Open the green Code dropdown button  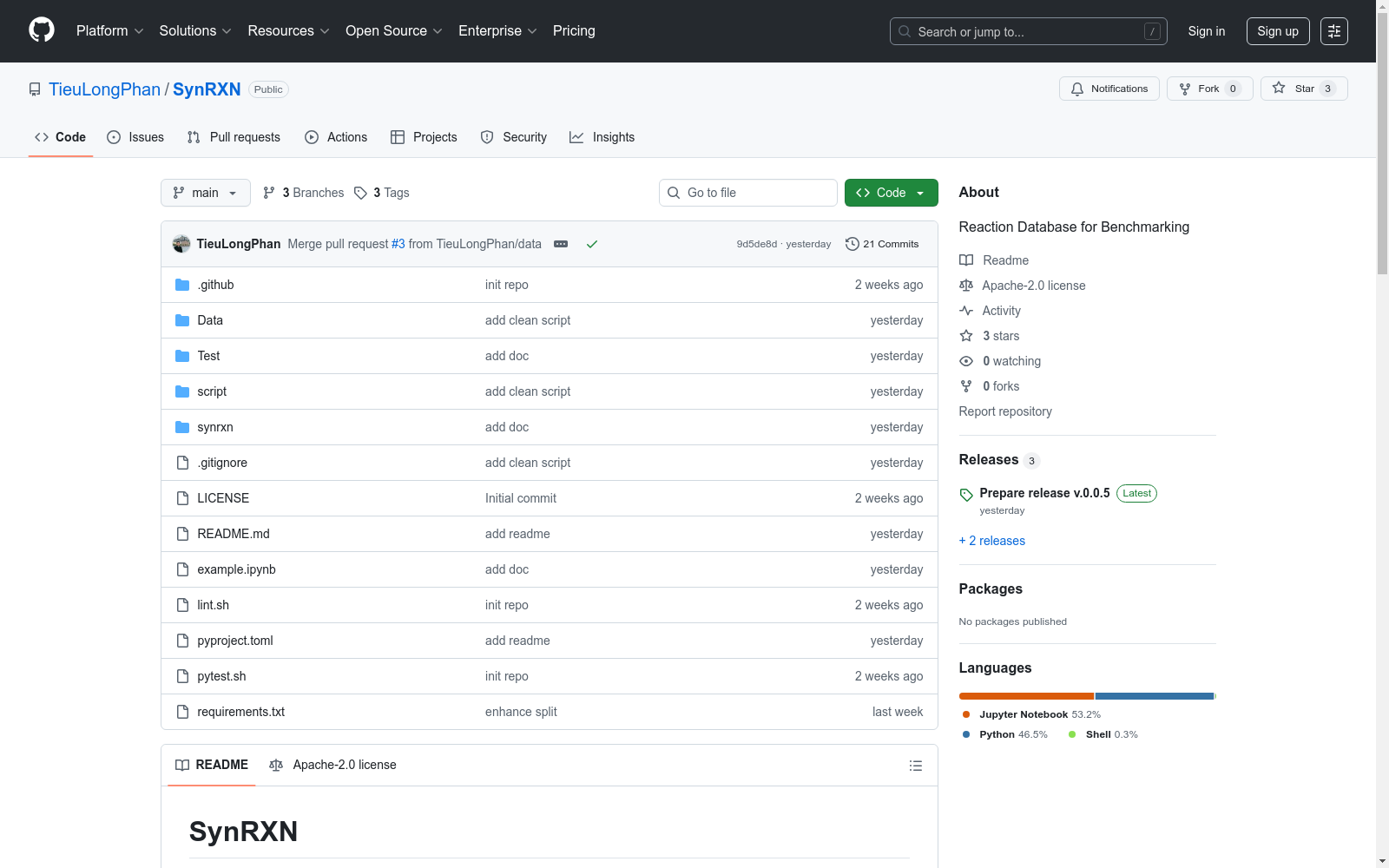coord(892,193)
